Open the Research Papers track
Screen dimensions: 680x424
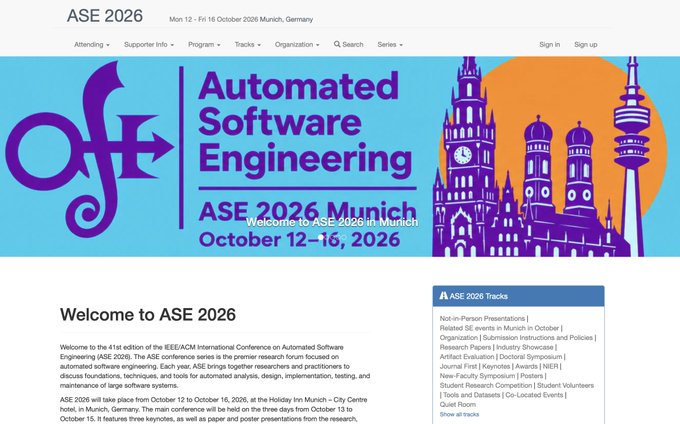[465, 347]
